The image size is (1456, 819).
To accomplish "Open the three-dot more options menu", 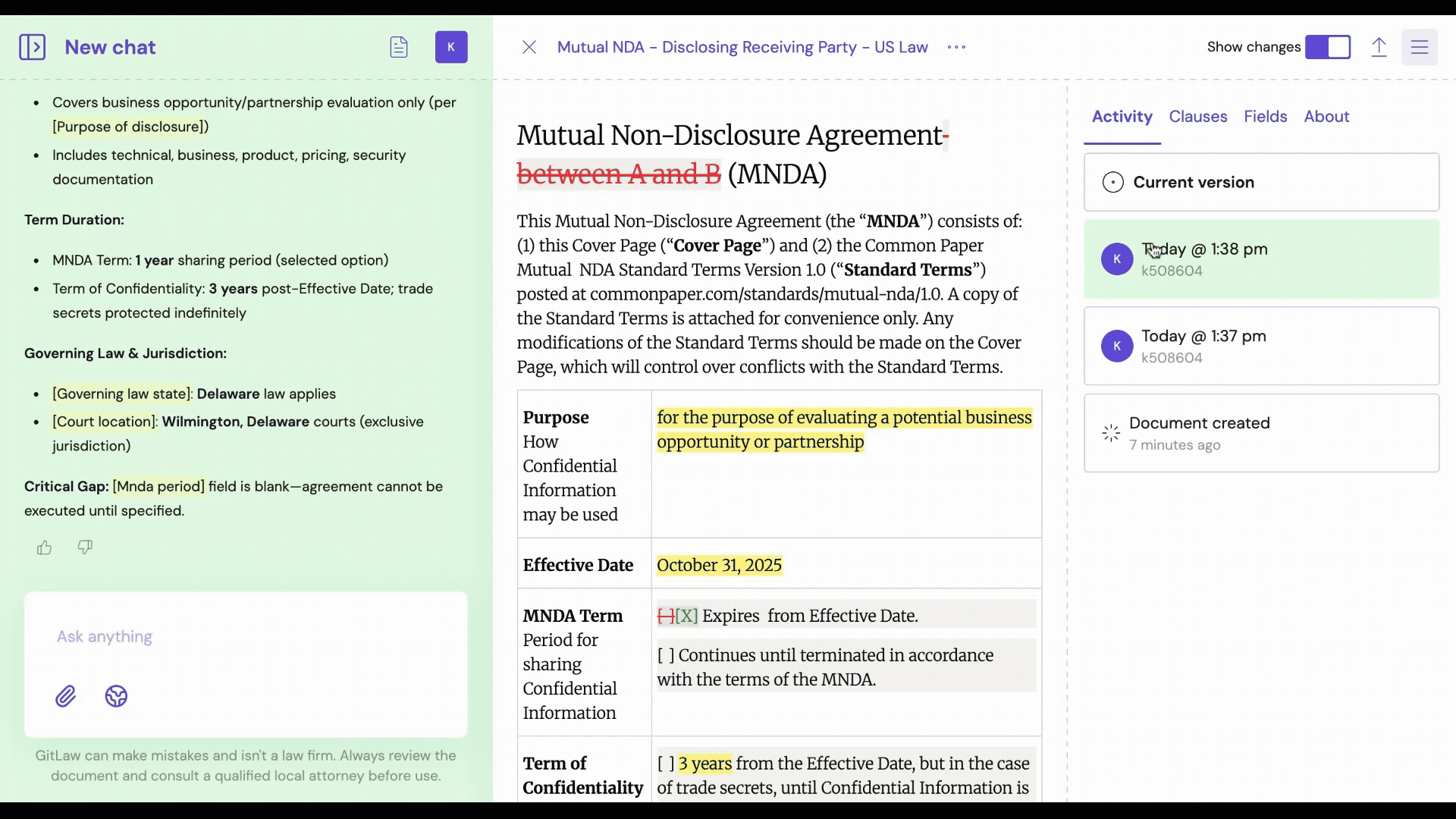I will click(x=956, y=47).
